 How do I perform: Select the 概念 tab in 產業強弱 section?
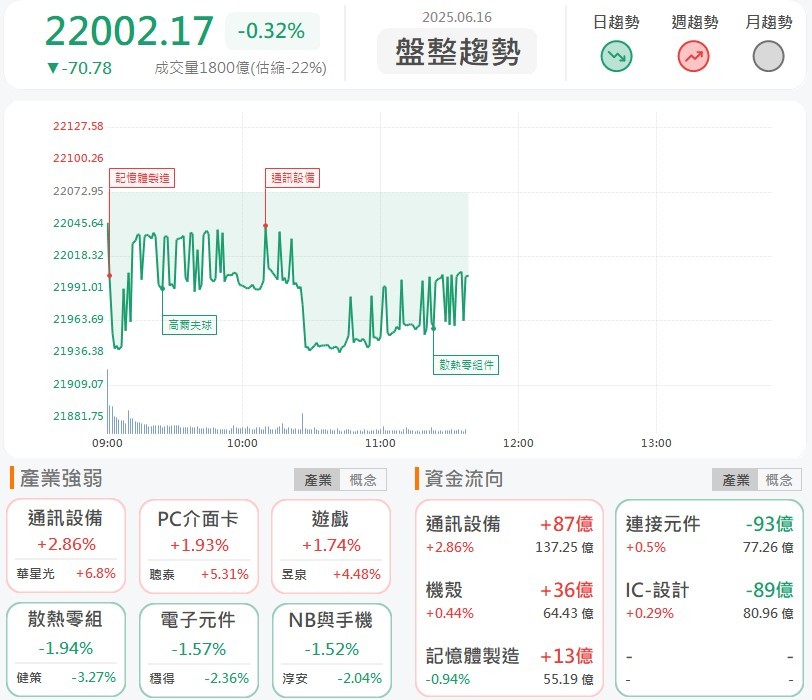coord(363,480)
